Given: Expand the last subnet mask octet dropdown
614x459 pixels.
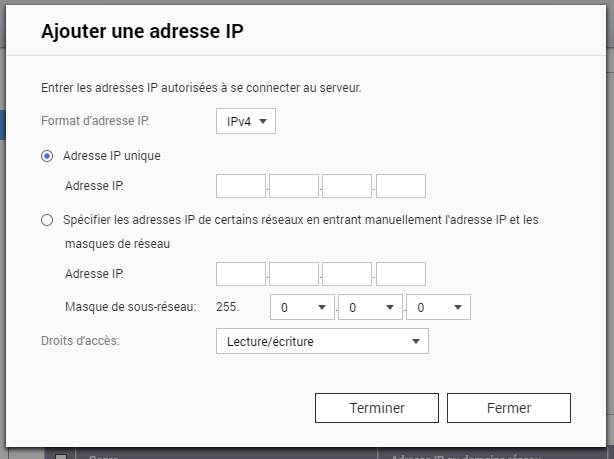Looking at the screenshot, I should coord(438,307).
